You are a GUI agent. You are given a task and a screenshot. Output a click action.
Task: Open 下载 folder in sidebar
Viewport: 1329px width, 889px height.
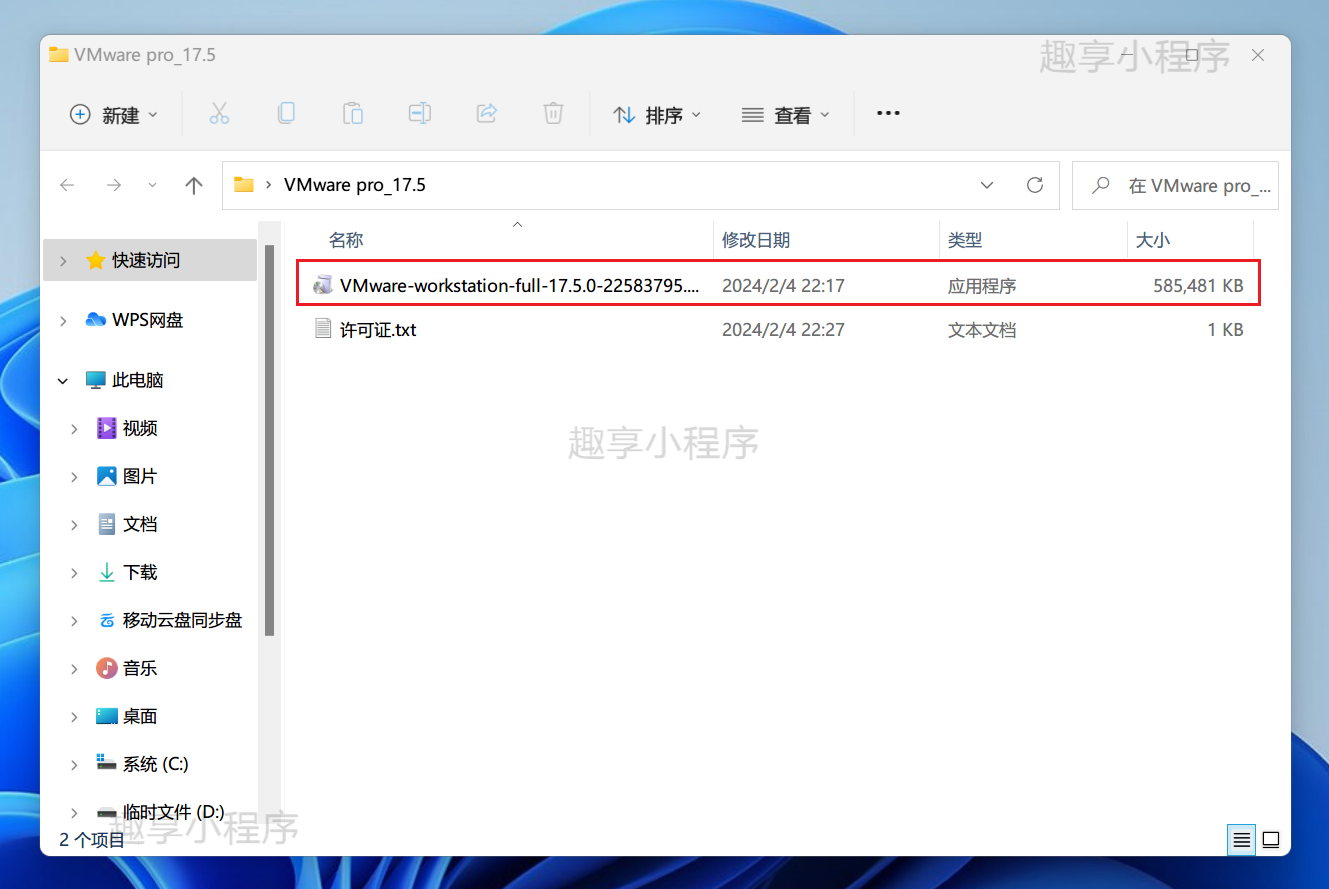[x=140, y=572]
